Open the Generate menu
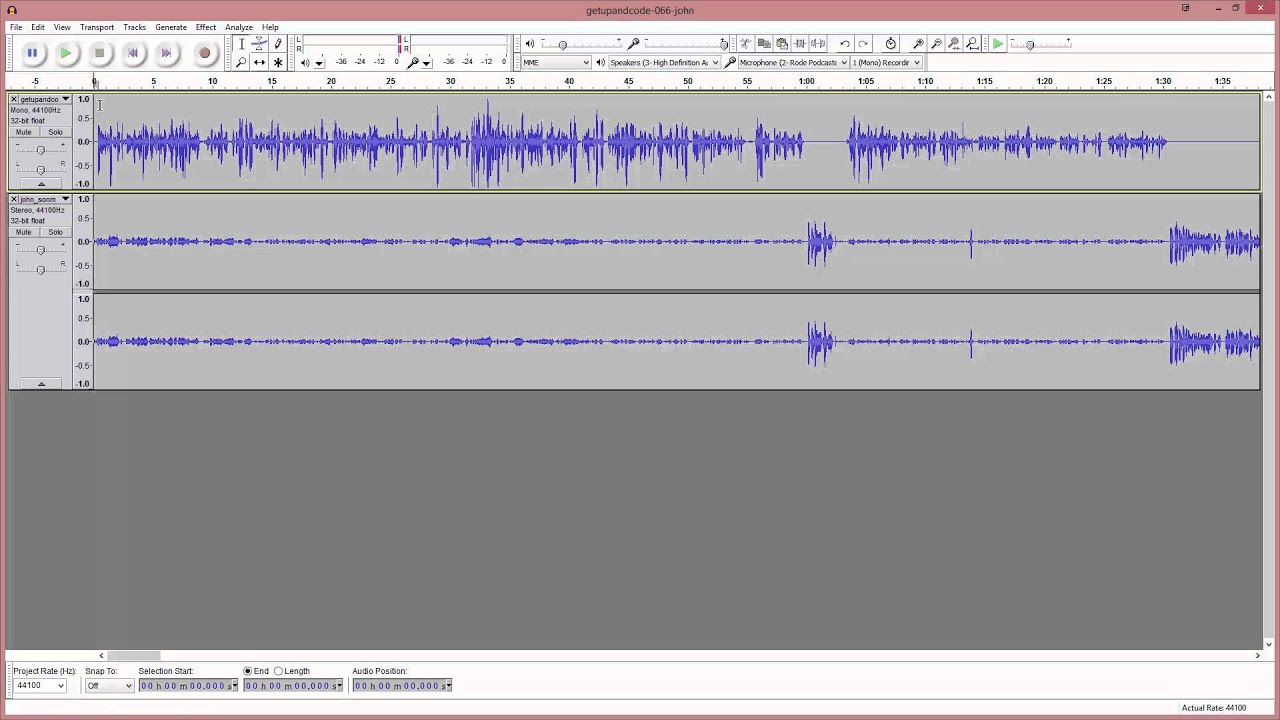This screenshot has height=720, width=1280. pyautogui.click(x=171, y=27)
